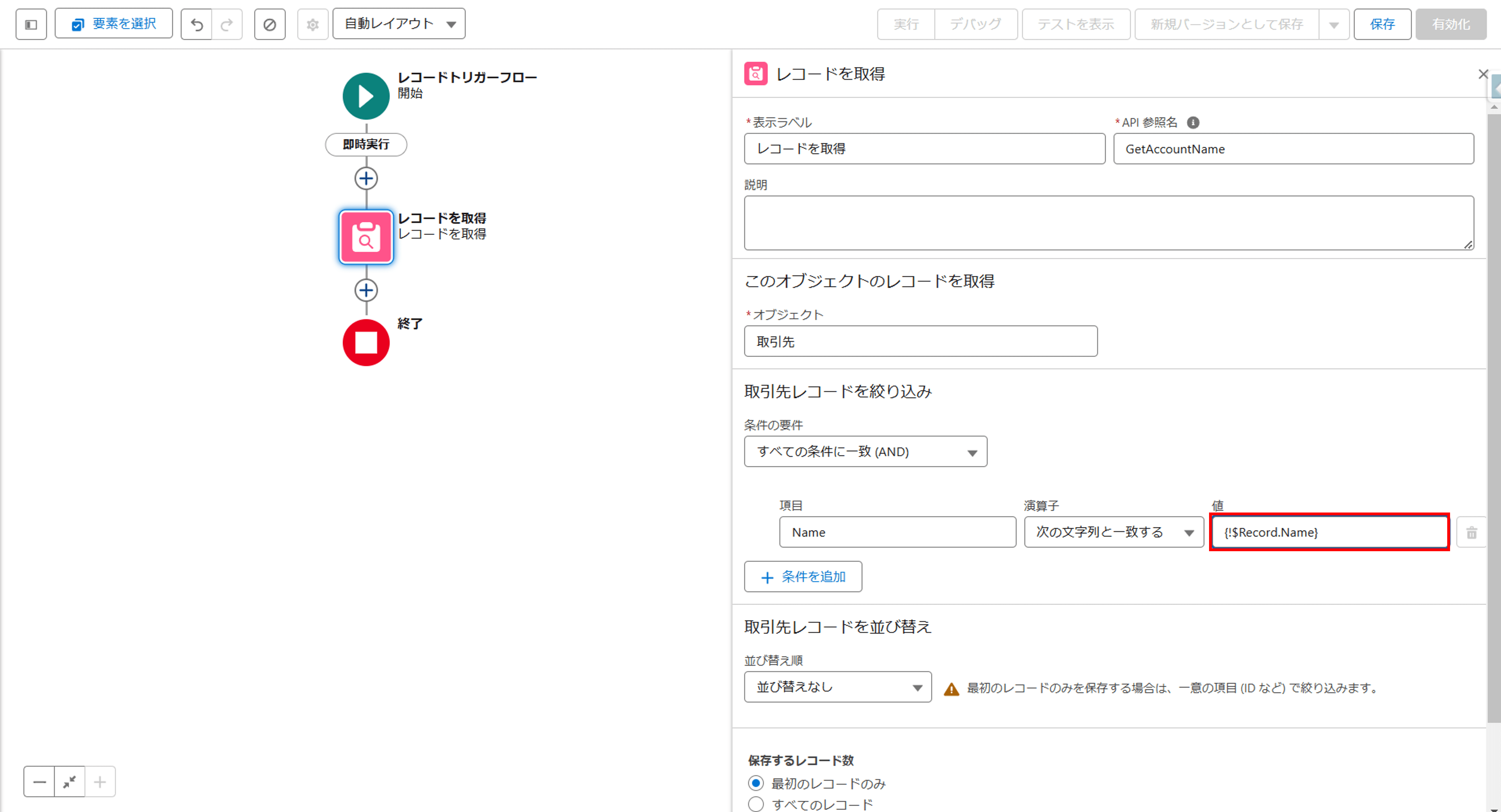Viewport: 1501px width, 812px height.
Task: Open the 条件の要件 dropdown
Action: [x=865, y=451]
